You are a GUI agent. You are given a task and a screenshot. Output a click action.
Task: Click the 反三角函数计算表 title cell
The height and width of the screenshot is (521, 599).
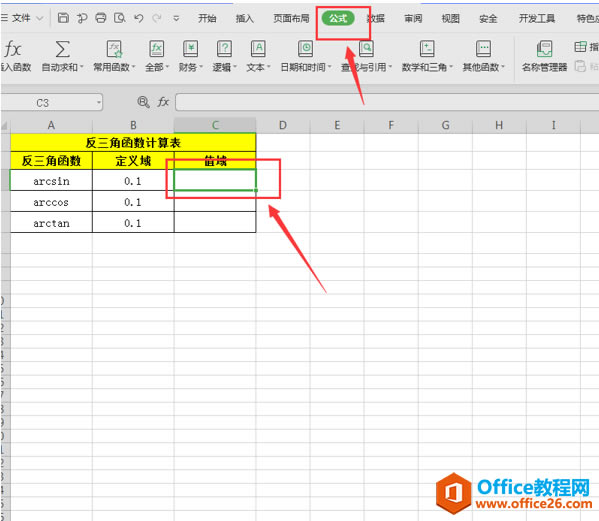tap(133, 142)
